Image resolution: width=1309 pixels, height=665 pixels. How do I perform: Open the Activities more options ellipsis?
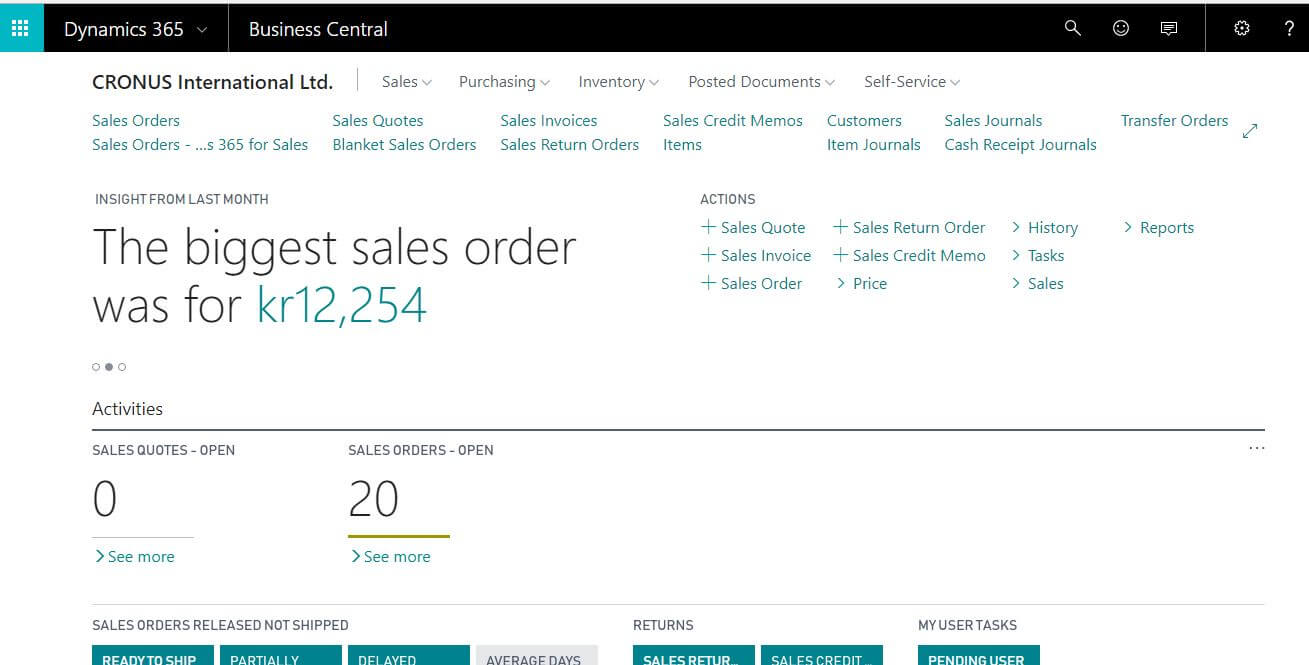tap(1257, 449)
